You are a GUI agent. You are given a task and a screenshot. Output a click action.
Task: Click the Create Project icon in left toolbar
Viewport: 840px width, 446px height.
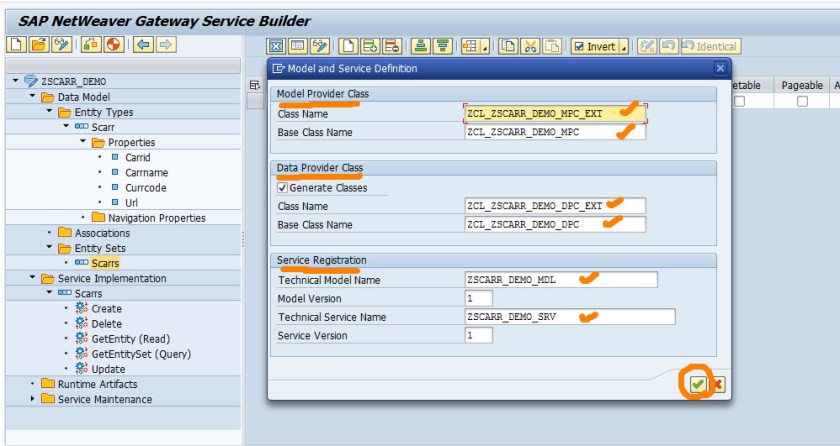click(x=17, y=44)
